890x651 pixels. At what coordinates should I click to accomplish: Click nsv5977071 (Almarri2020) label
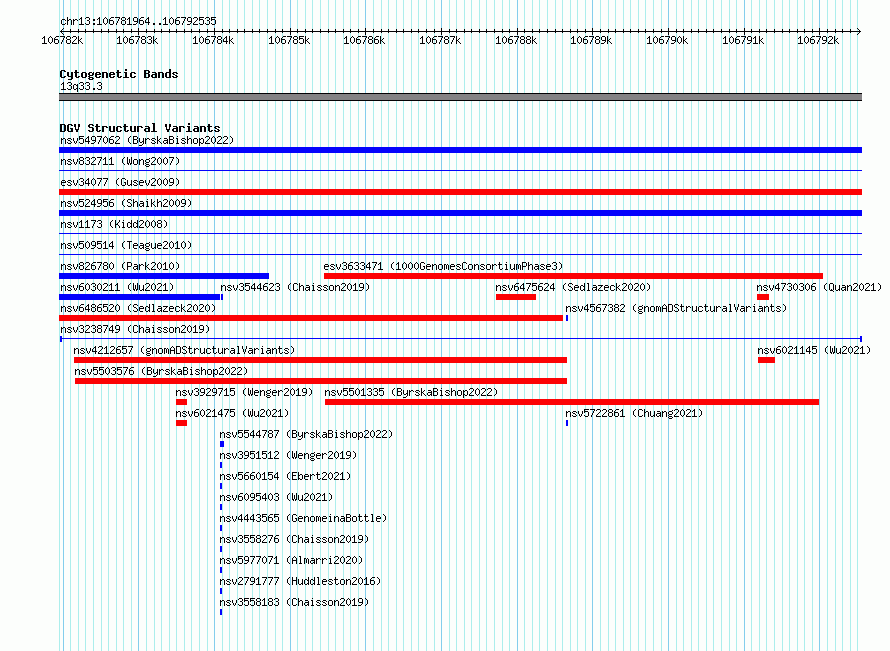point(291,560)
